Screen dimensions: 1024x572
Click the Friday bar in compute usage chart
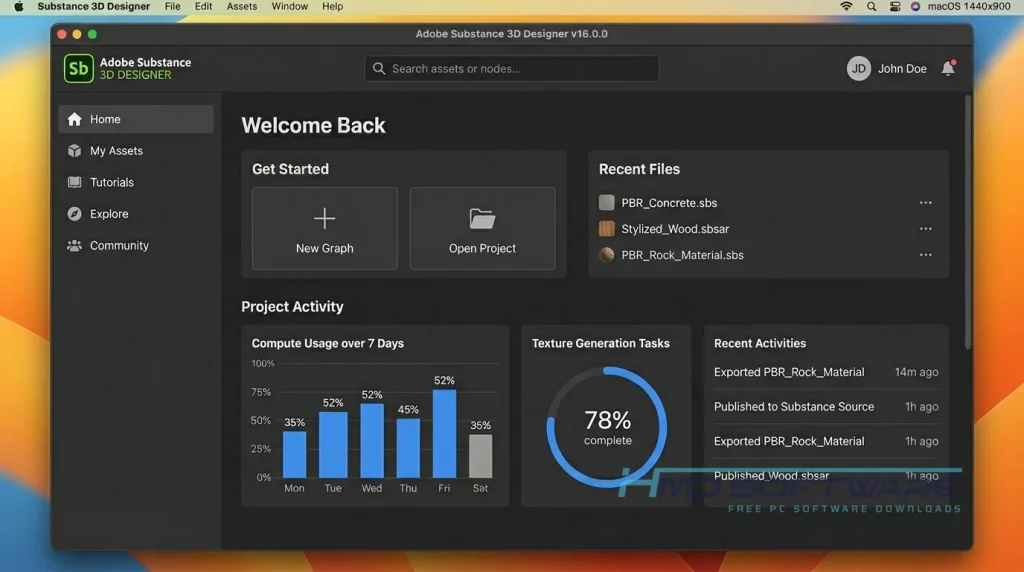tap(444, 434)
